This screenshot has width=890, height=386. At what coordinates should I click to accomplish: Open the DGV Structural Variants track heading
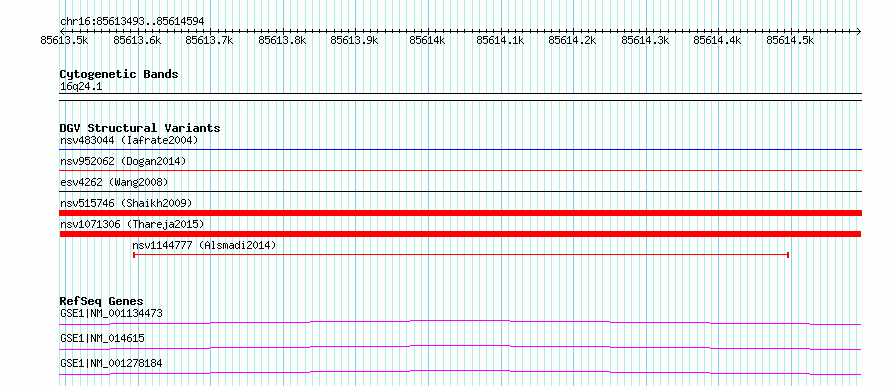140,128
